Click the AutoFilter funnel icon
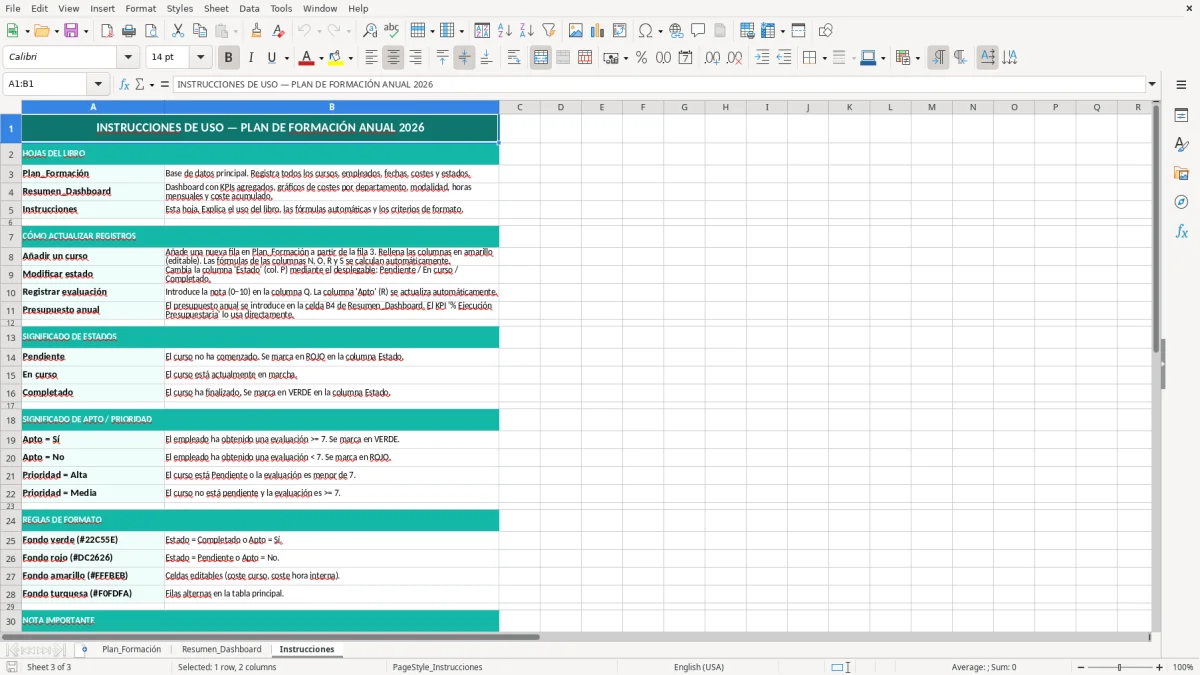This screenshot has width=1200, height=675. (x=549, y=31)
